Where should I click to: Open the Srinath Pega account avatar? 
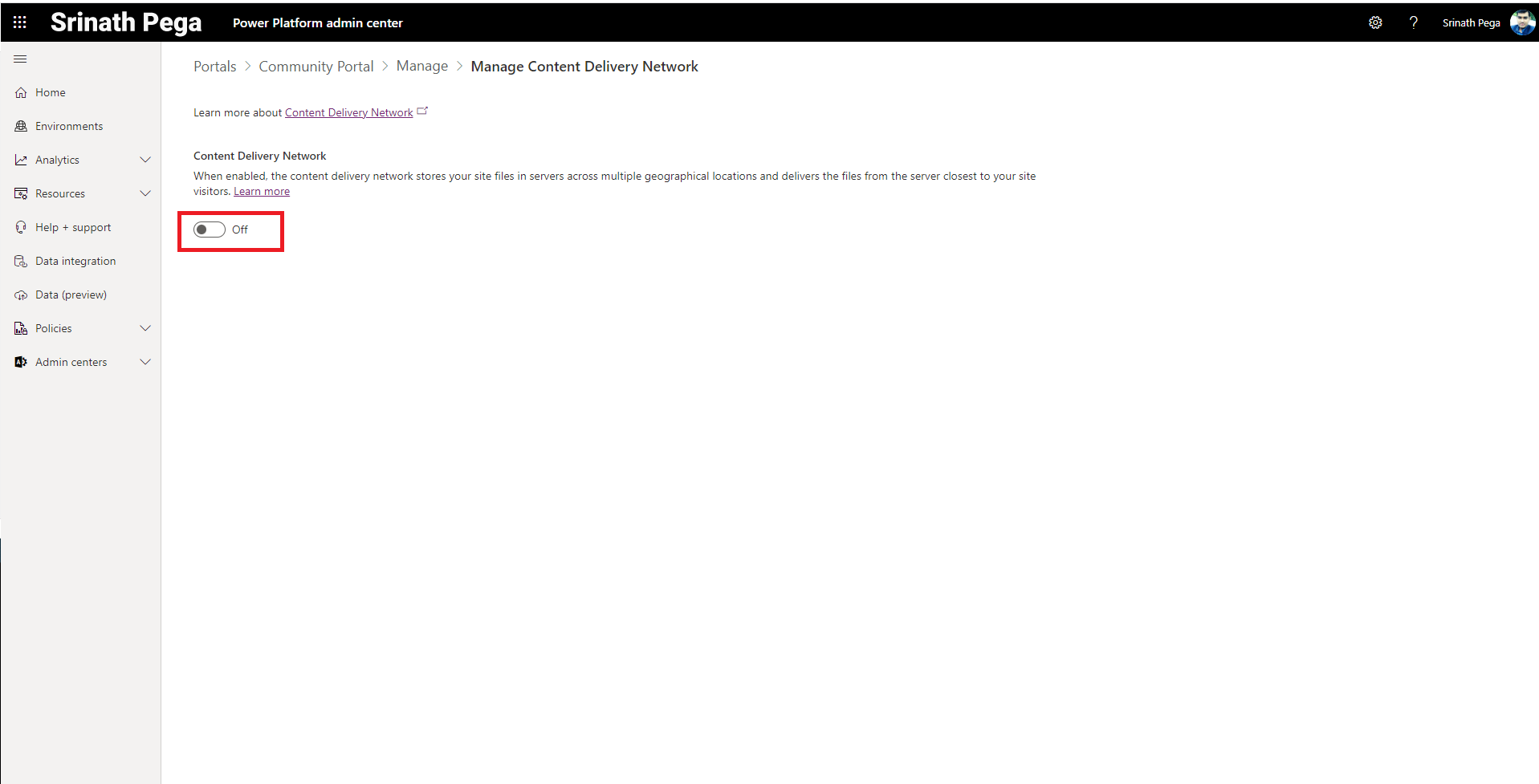click(x=1521, y=22)
